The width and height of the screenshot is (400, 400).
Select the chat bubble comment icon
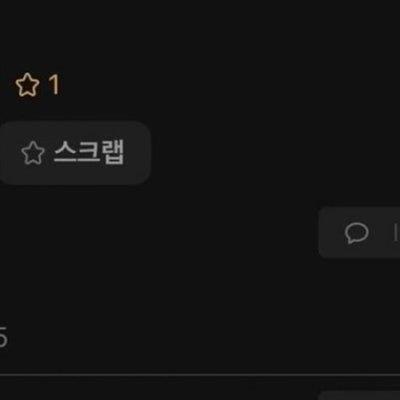[356, 233]
